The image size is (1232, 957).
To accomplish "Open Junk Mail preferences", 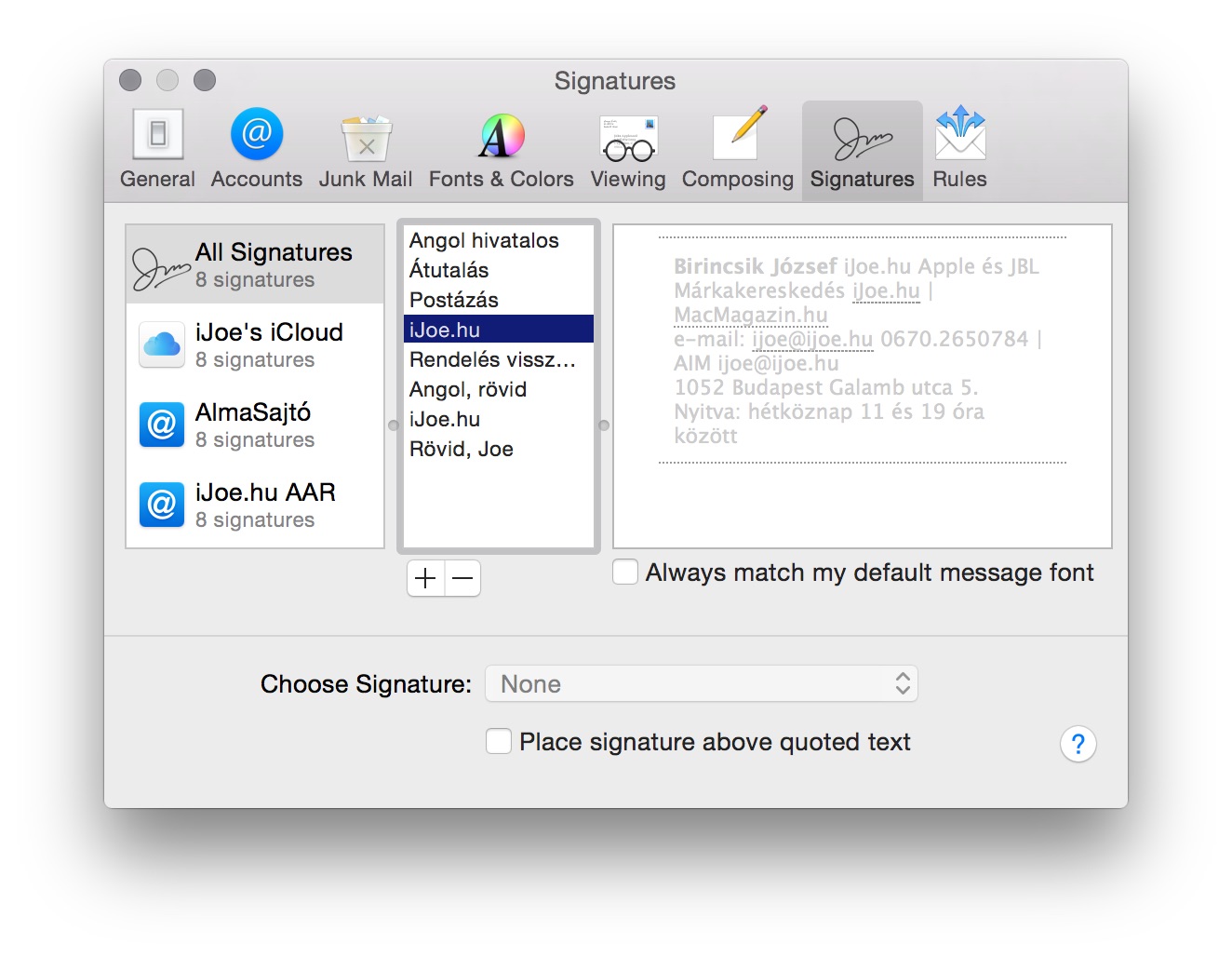I will click(365, 149).
